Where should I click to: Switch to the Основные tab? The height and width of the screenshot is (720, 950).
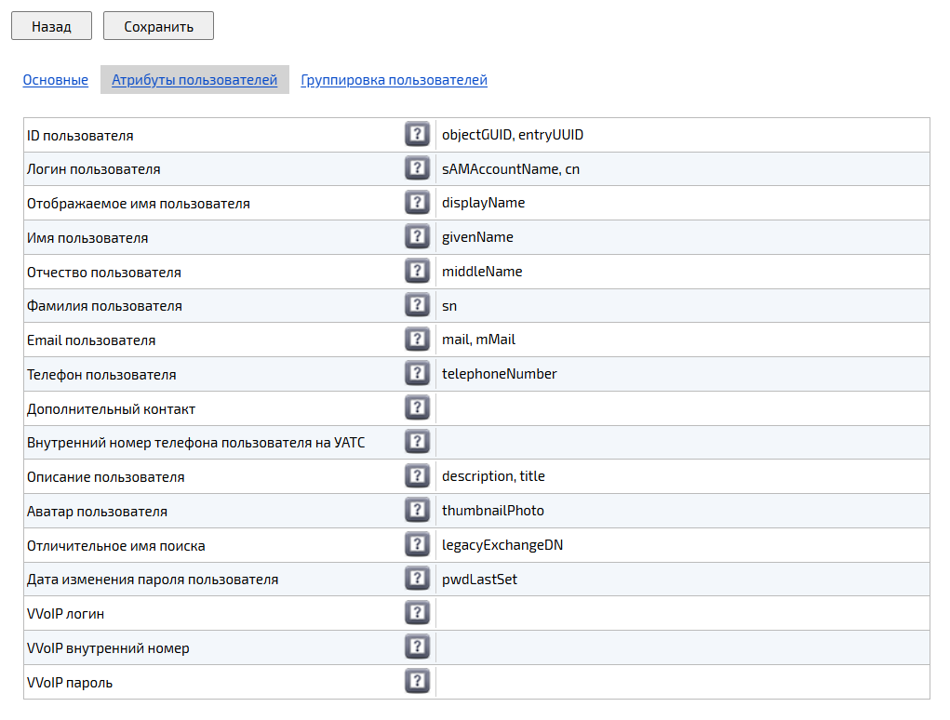click(55, 80)
